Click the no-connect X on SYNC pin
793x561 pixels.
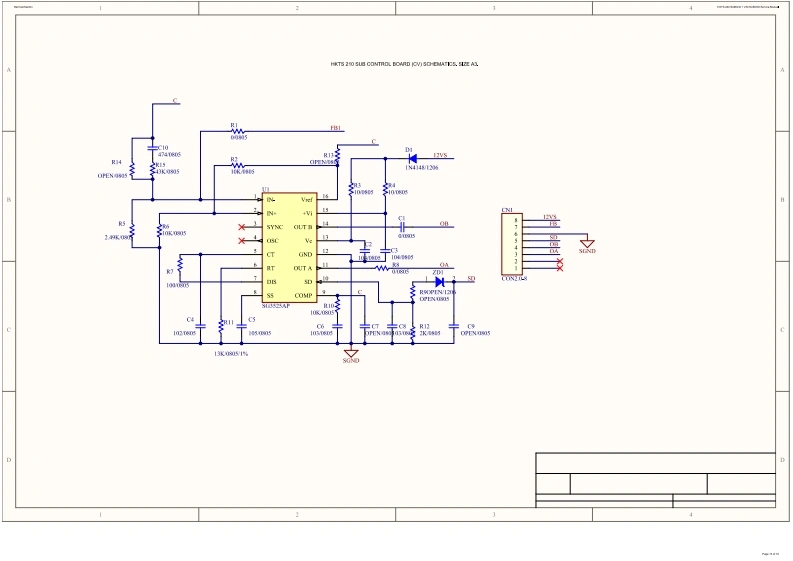pos(242,227)
